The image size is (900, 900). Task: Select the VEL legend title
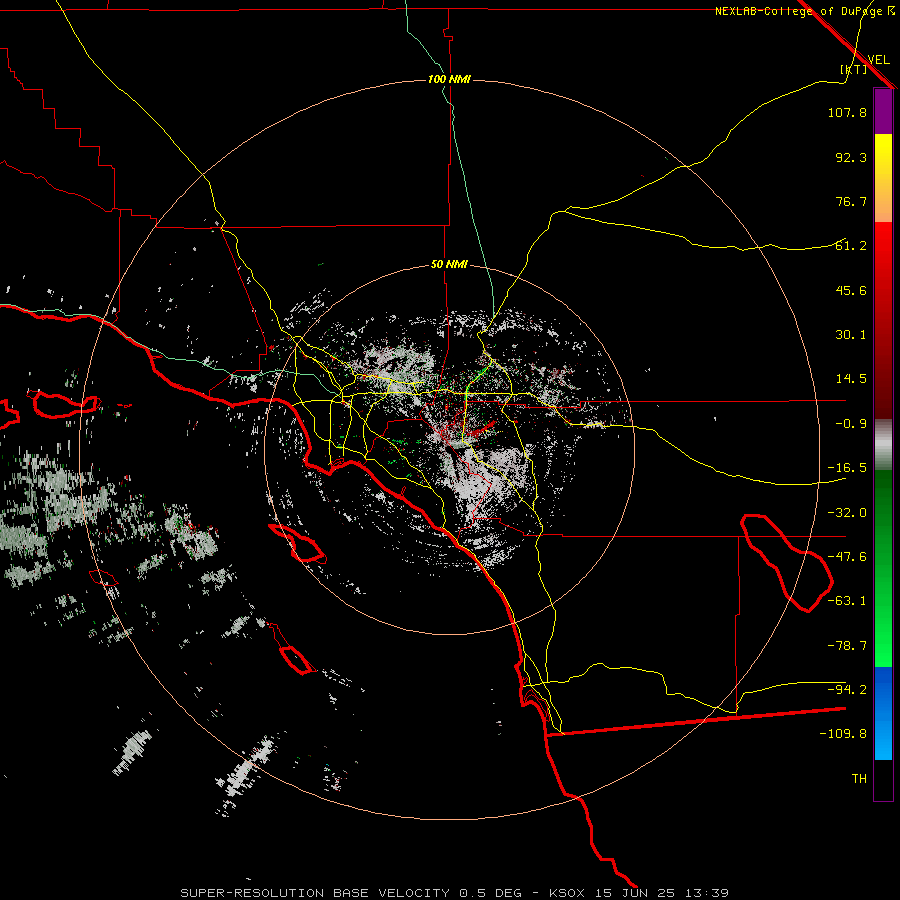878,59
